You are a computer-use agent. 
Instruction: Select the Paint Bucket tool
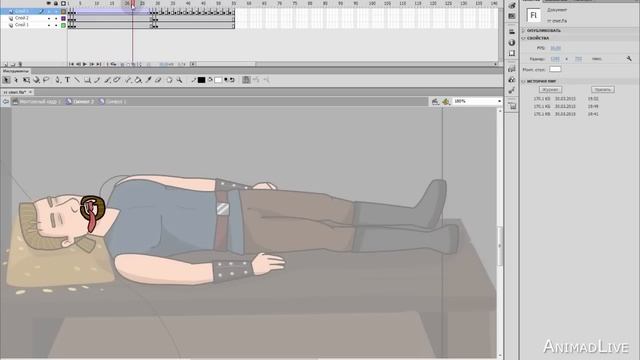click(x=138, y=80)
